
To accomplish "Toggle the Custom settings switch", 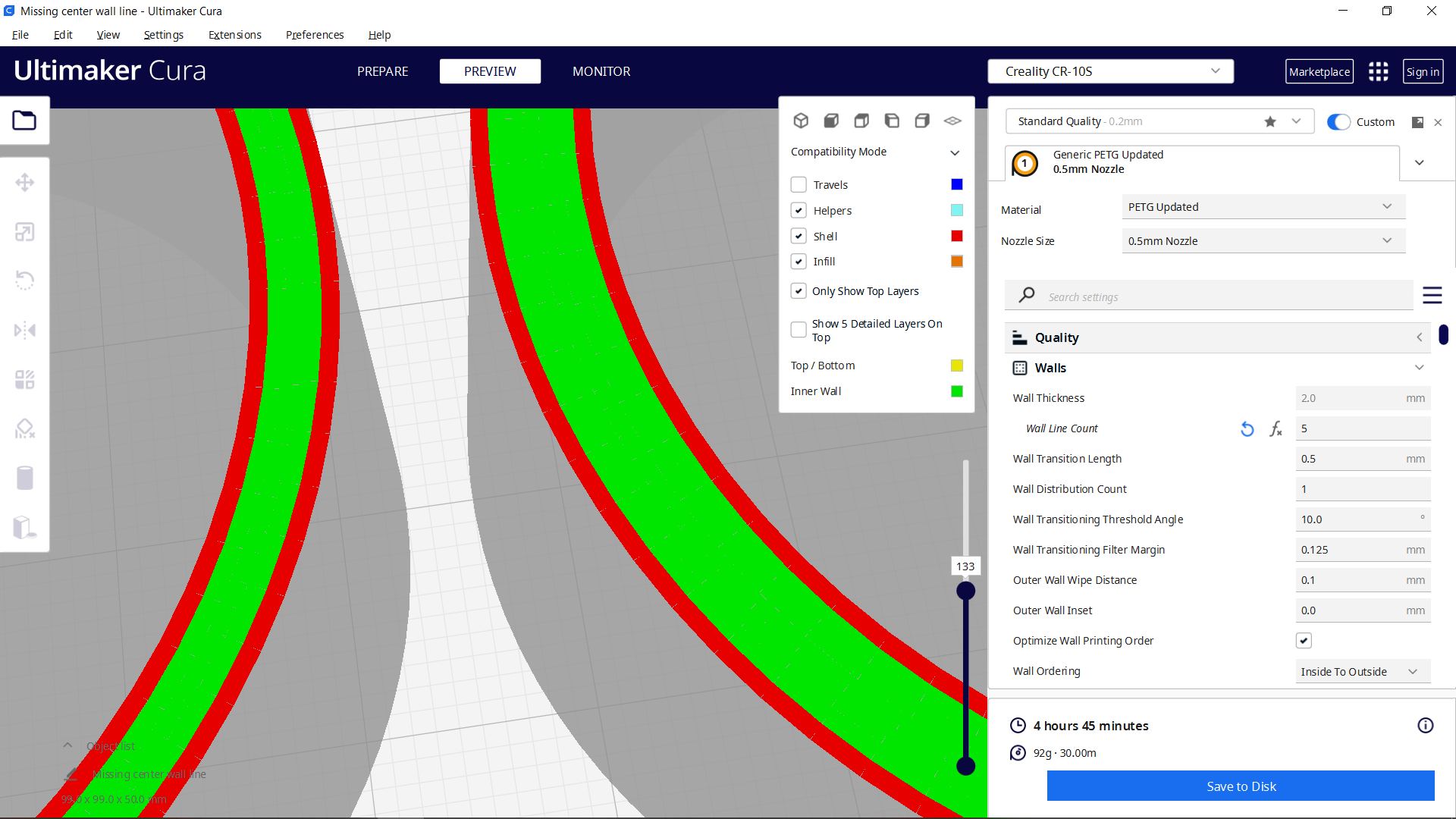I will coord(1338,122).
